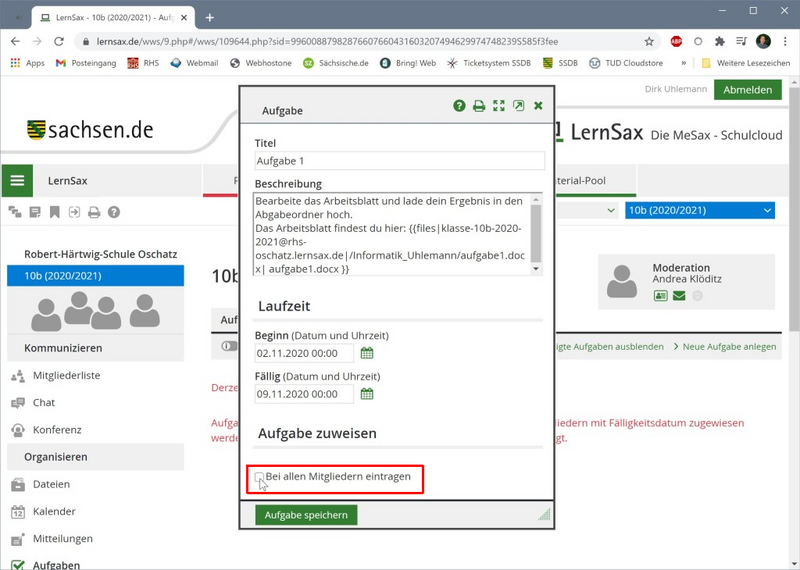The height and width of the screenshot is (570, 800).
Task: Open help in the Aufgabe dialog
Action: 459,106
